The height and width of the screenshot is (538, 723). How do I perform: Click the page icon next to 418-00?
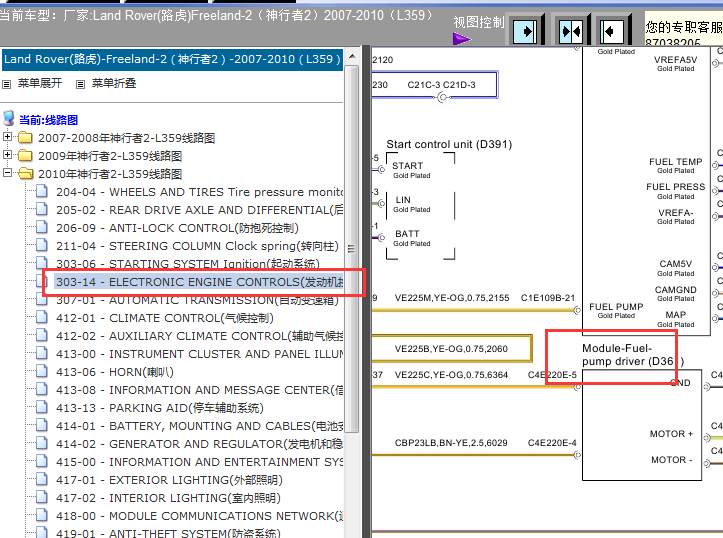[41, 514]
